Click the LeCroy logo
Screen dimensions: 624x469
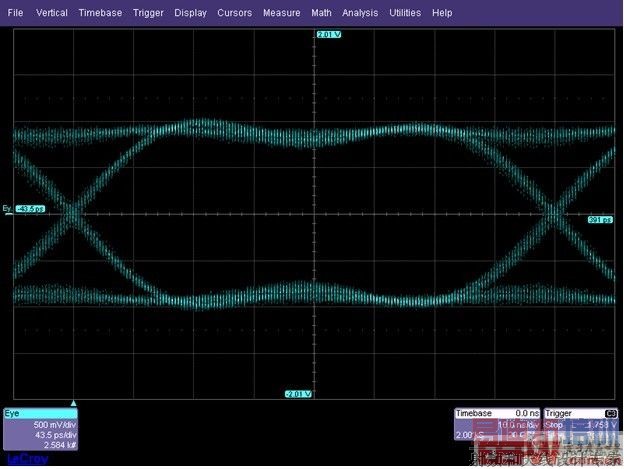(28, 459)
